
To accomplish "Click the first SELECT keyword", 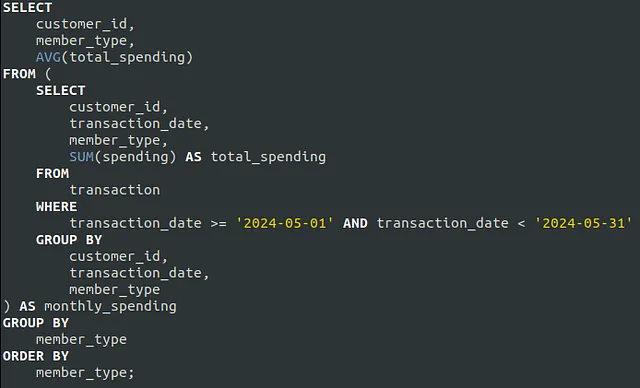I will 27,7.
